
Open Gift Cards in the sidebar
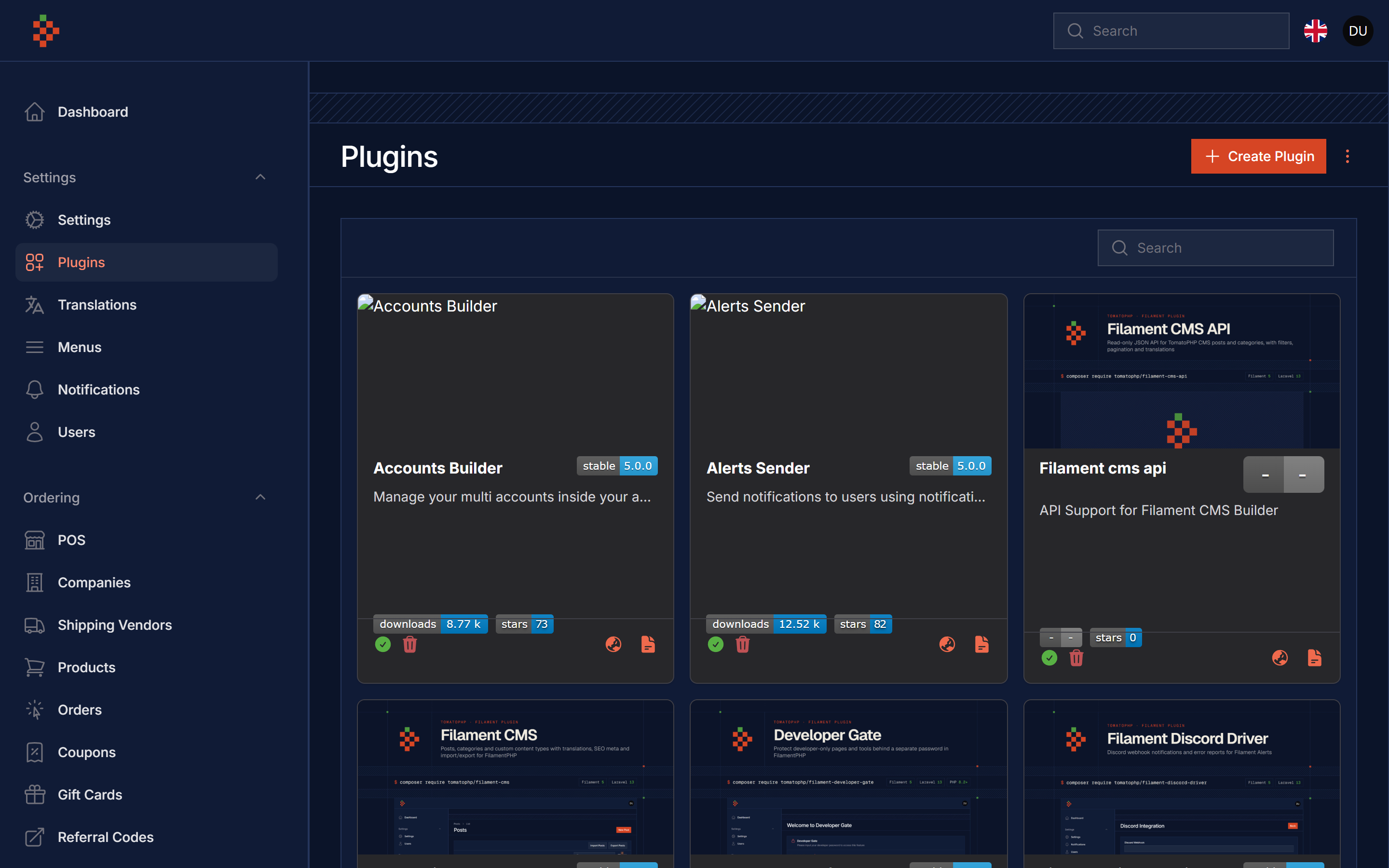tap(146, 795)
